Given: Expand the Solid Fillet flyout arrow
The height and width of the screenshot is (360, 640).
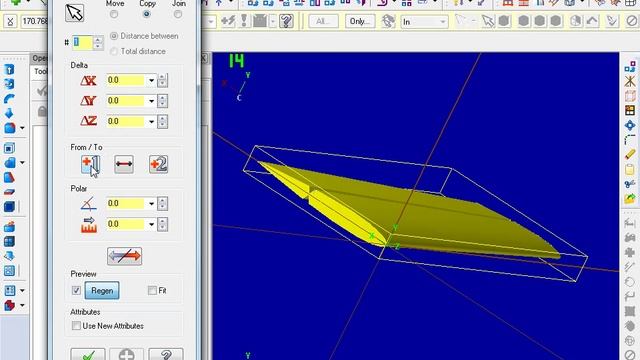Looking at the screenshot, I should [22, 128].
